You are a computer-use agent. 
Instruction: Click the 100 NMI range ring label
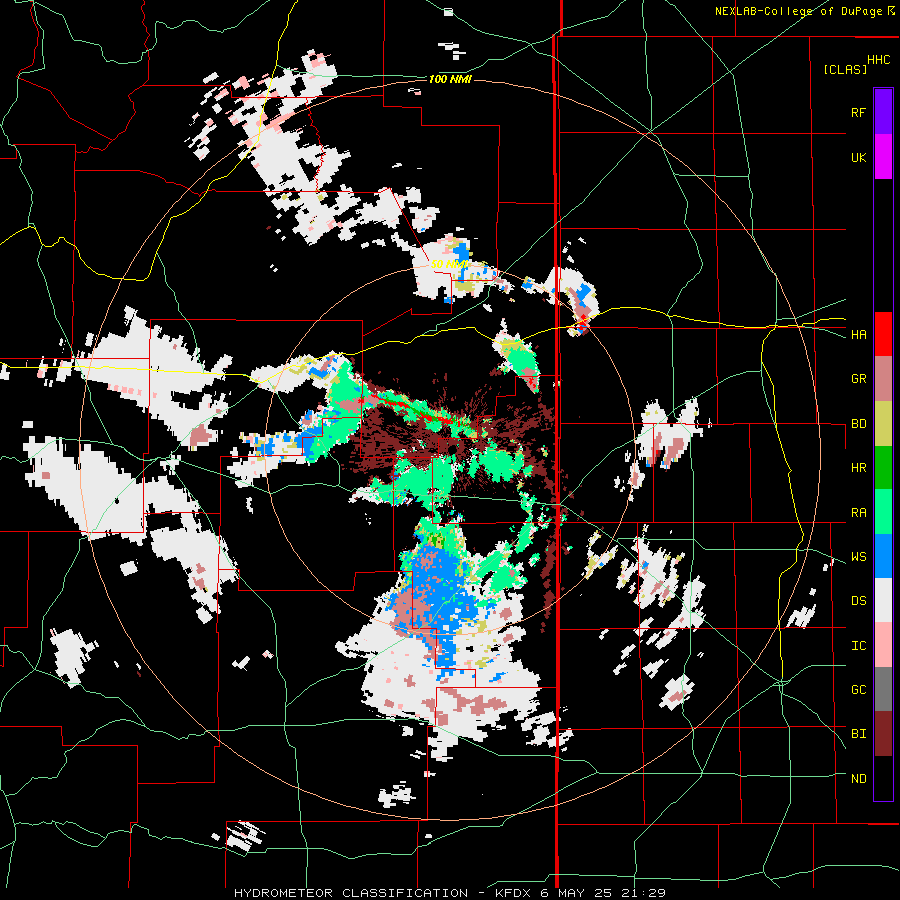(x=450, y=79)
